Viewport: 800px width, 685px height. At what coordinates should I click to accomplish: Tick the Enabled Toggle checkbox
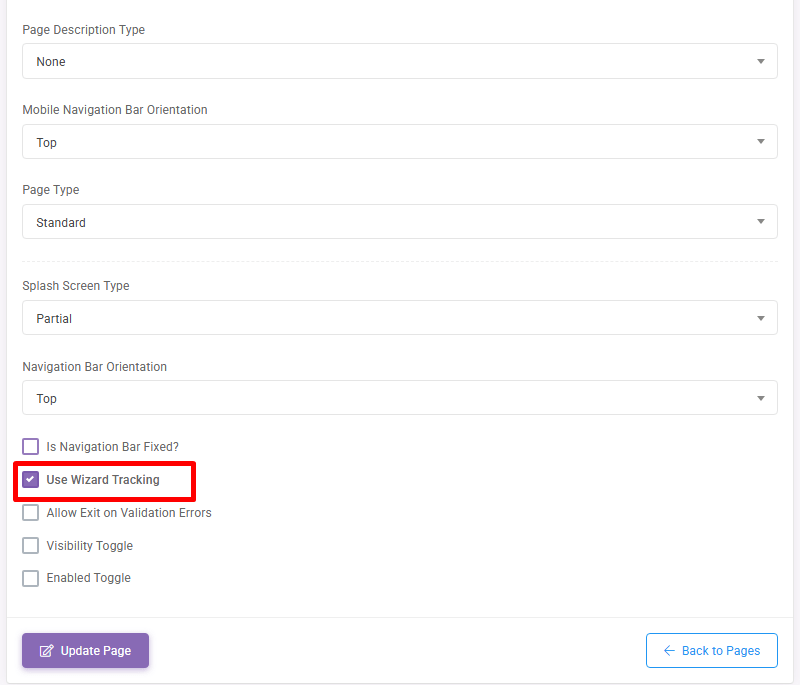(31, 578)
